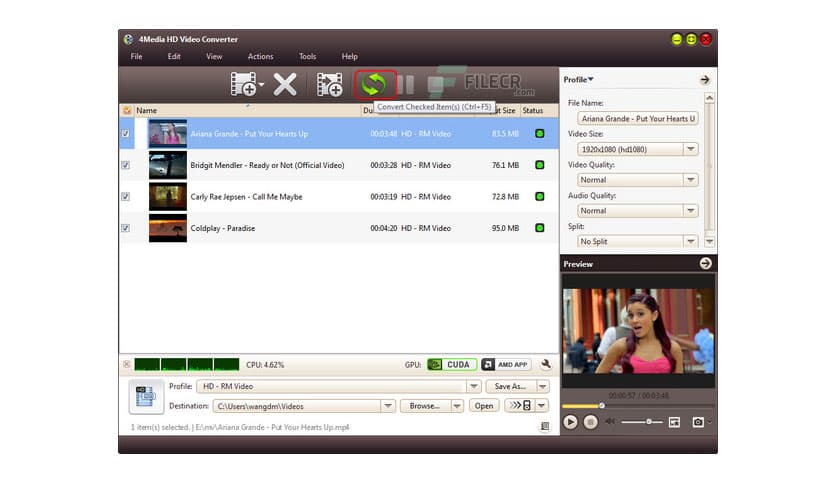Select the Ariana Grande video thumbnail
836x484 pixels.
pos(167,133)
